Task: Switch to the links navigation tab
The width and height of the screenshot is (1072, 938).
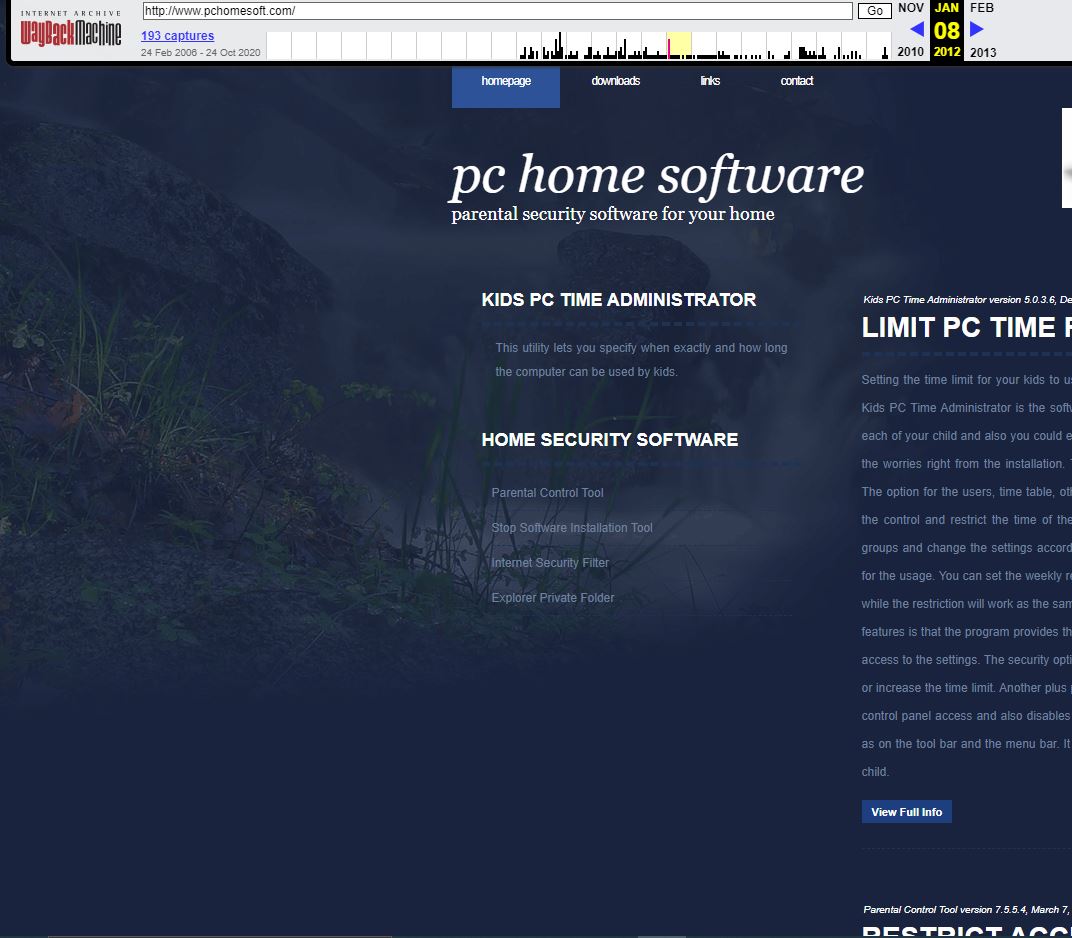Action: pos(710,81)
